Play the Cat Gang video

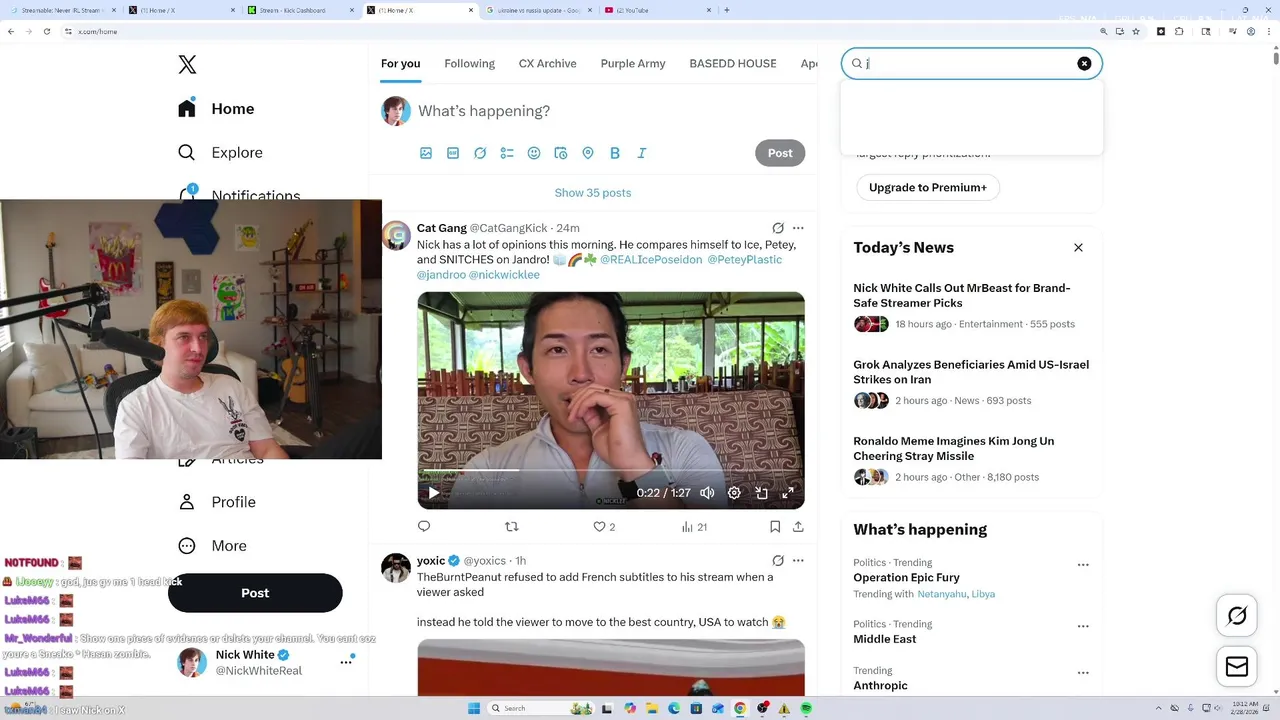pyautogui.click(x=433, y=493)
